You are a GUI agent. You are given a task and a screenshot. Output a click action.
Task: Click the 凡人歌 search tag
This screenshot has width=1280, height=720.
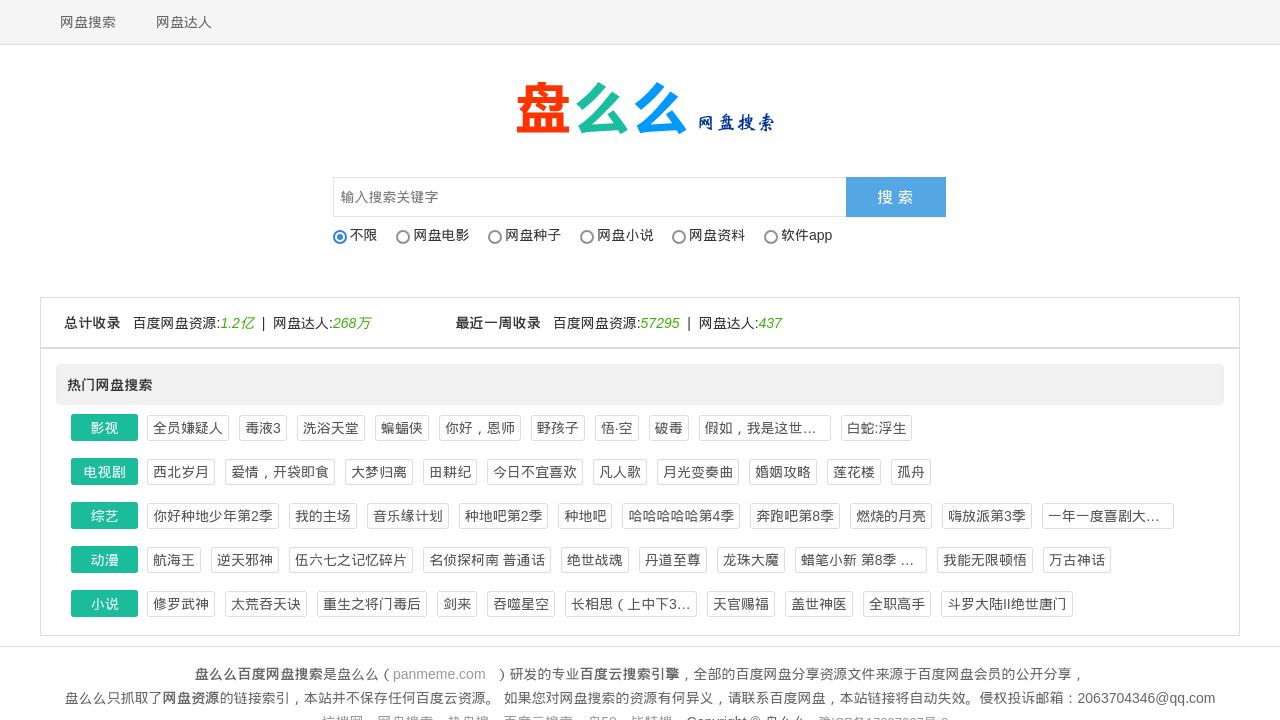tap(620, 472)
